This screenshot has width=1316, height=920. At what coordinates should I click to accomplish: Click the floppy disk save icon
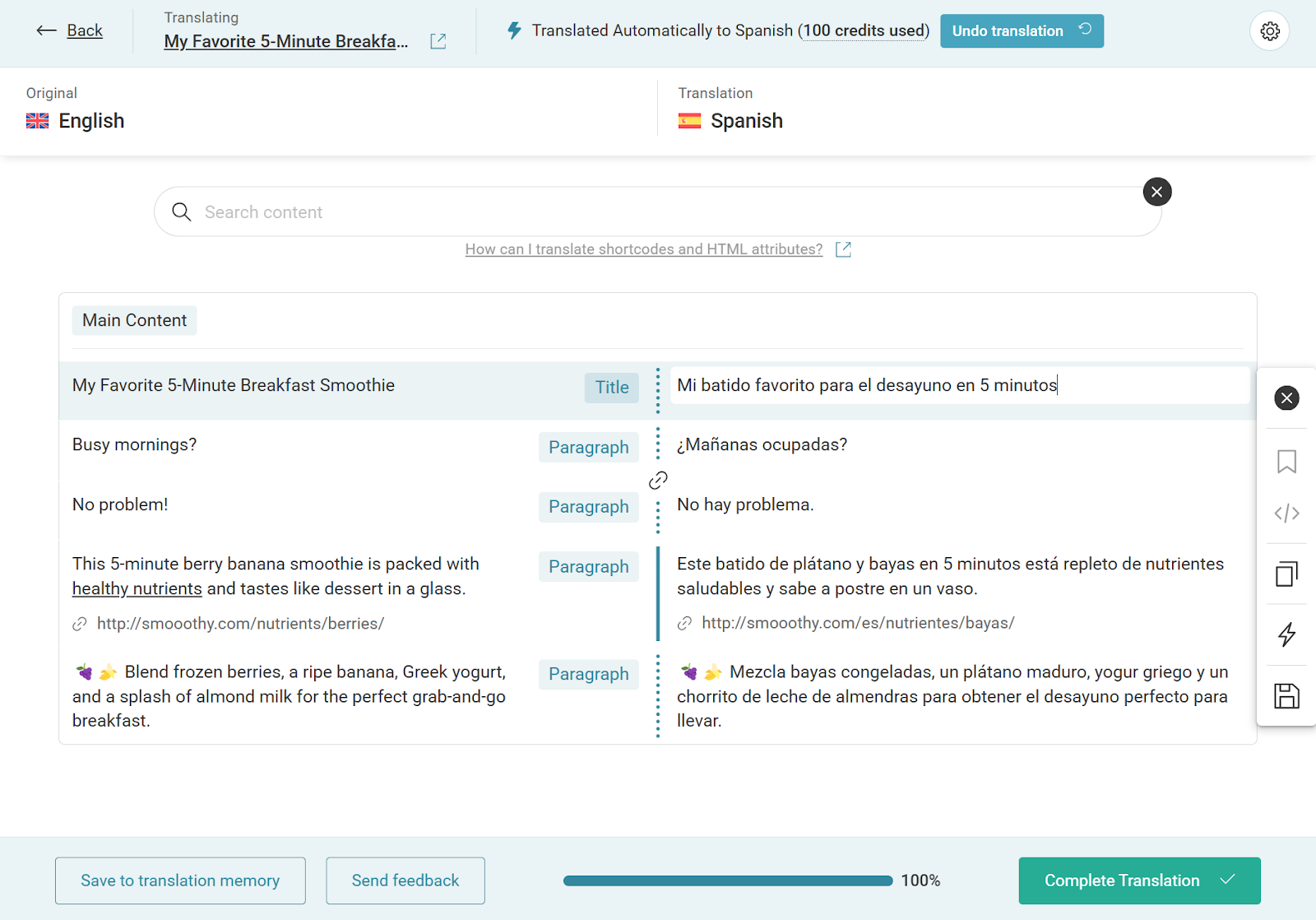[1286, 696]
